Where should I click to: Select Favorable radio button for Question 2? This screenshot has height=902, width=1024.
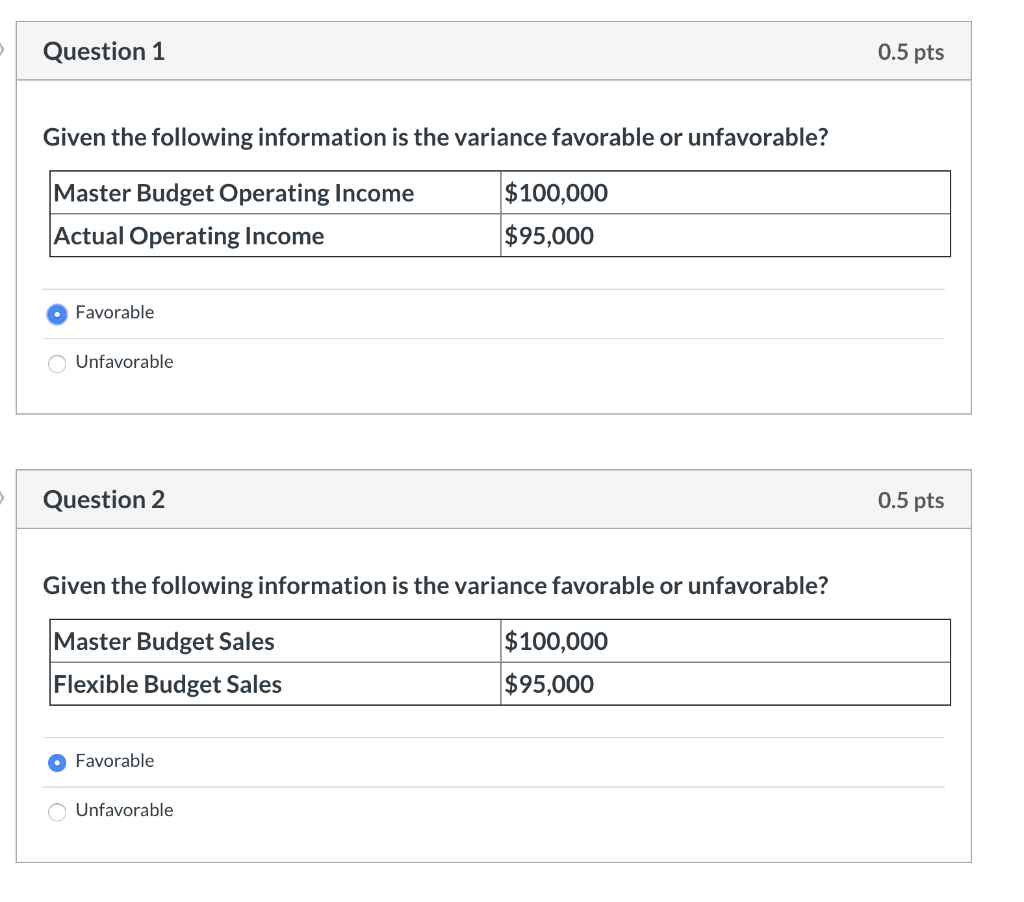[59, 762]
